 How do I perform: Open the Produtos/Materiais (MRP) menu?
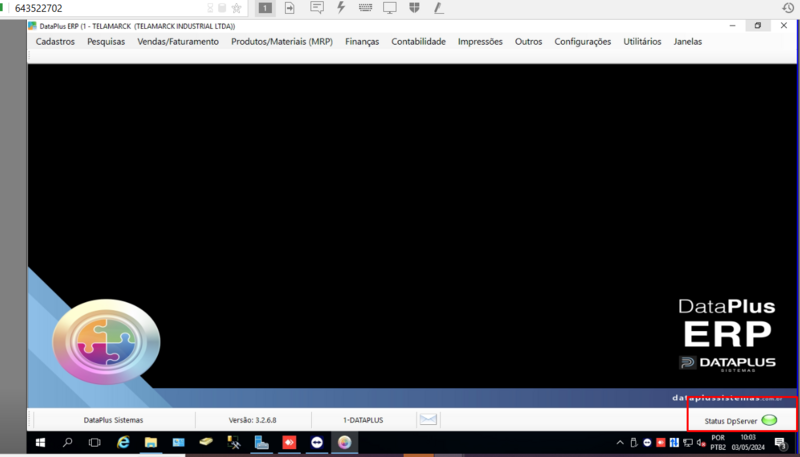[282, 42]
